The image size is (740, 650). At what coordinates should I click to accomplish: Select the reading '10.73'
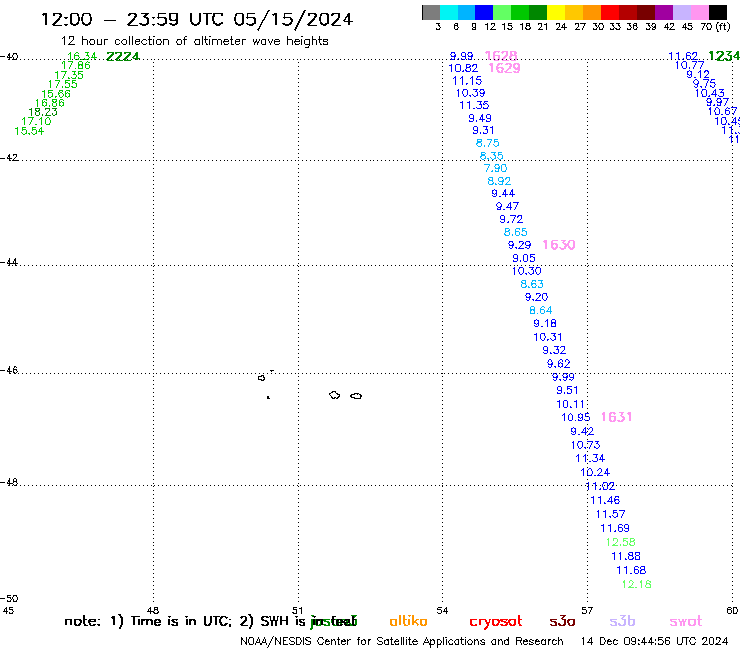(586, 445)
